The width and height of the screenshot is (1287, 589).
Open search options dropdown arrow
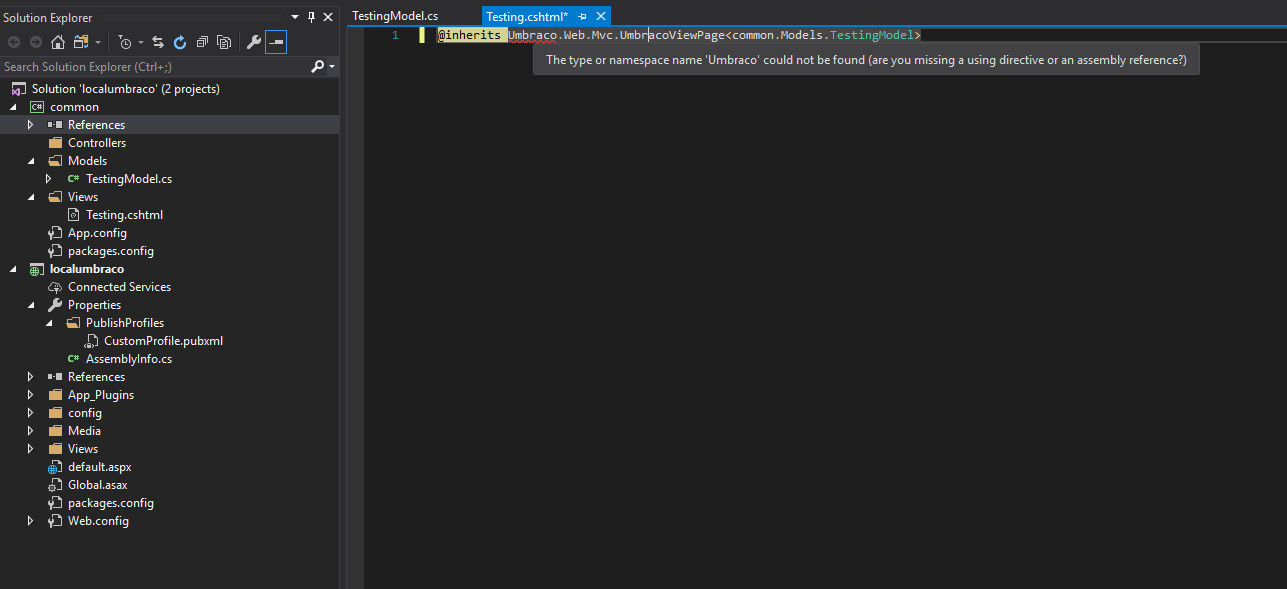coord(332,67)
